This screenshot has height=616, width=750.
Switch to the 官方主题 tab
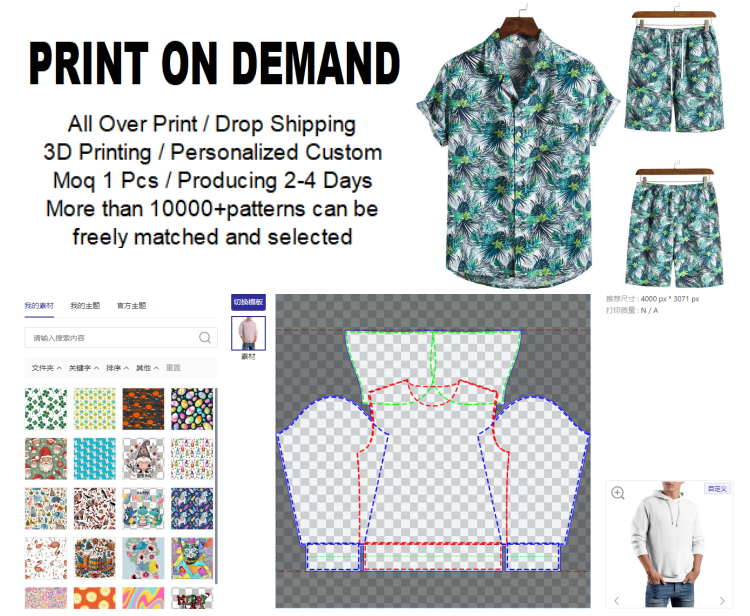tap(132, 306)
